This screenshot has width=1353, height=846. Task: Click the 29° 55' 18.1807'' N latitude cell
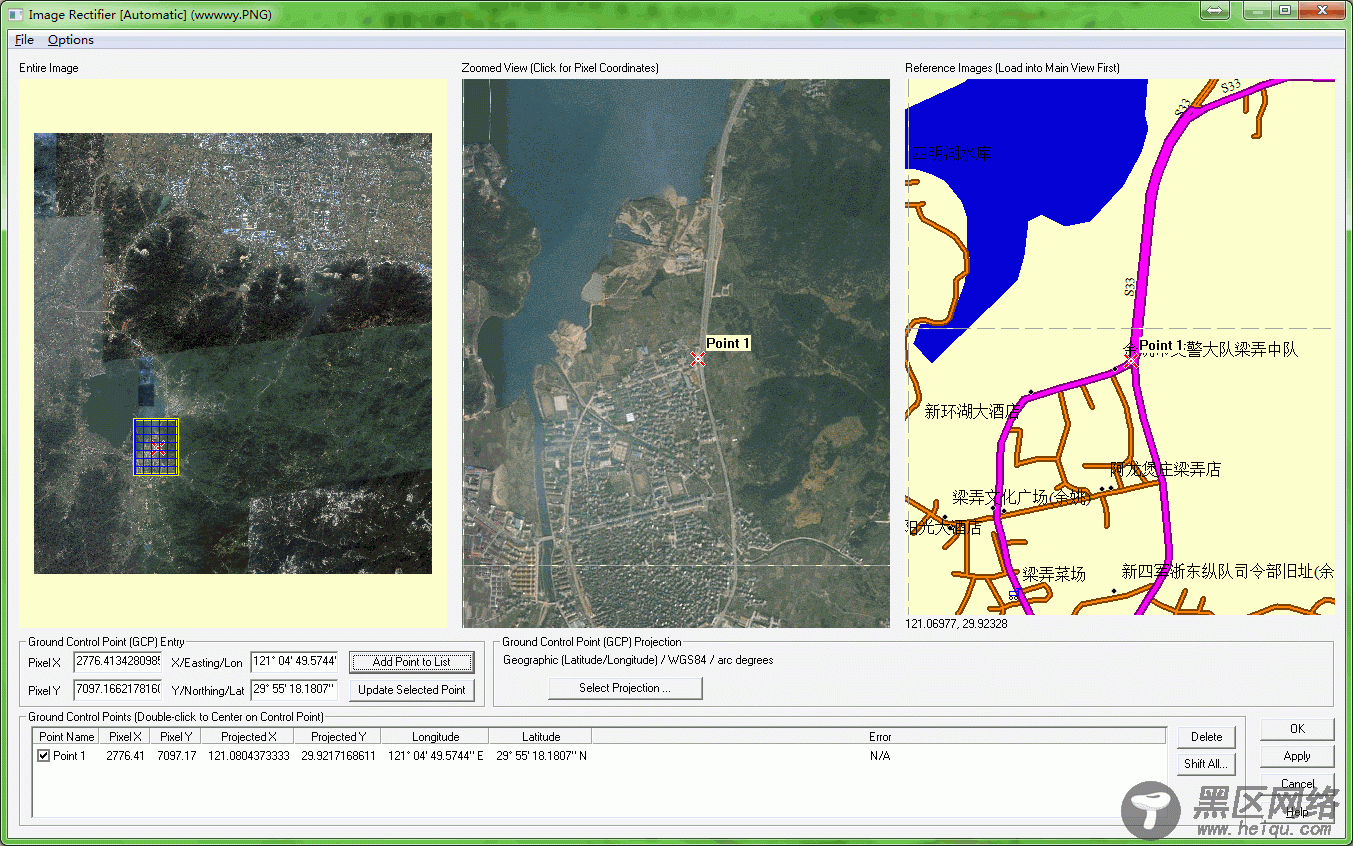point(541,756)
